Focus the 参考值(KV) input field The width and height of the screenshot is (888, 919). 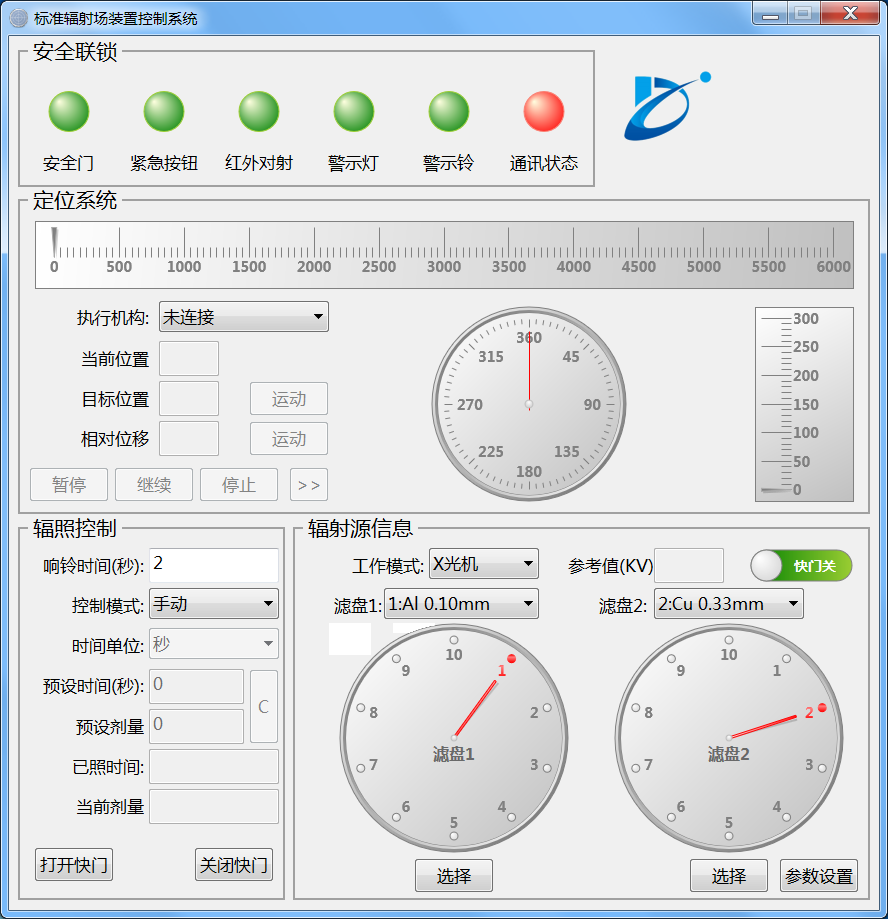point(689,565)
